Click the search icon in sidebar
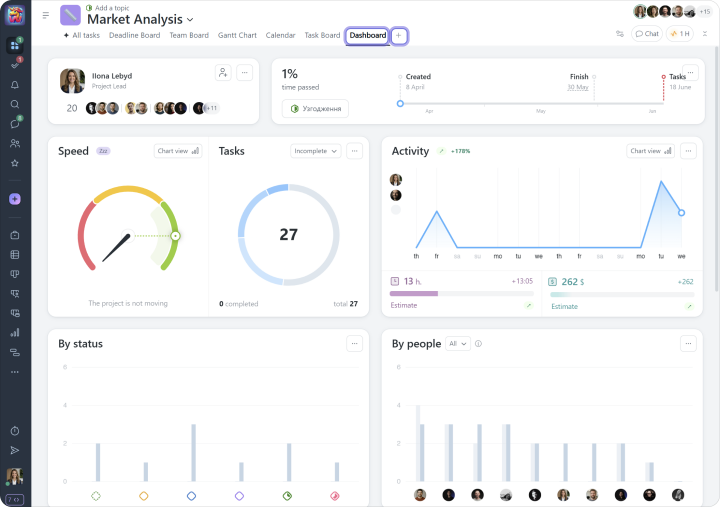720x507 pixels. click(15, 104)
